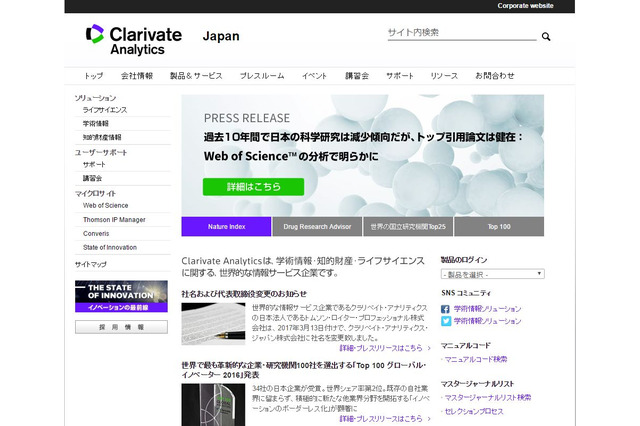Open 社名および代表取締役変更のお知らせ headline

pos(244,294)
